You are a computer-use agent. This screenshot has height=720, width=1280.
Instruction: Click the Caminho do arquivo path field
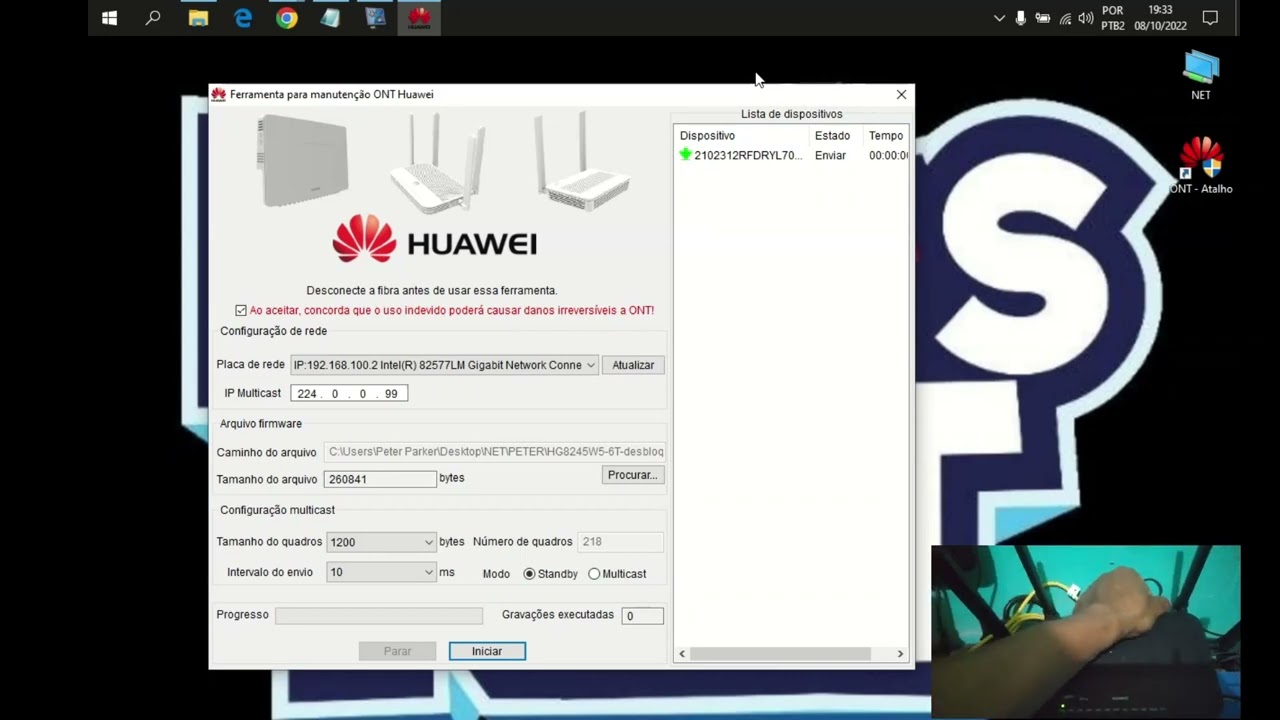click(494, 452)
